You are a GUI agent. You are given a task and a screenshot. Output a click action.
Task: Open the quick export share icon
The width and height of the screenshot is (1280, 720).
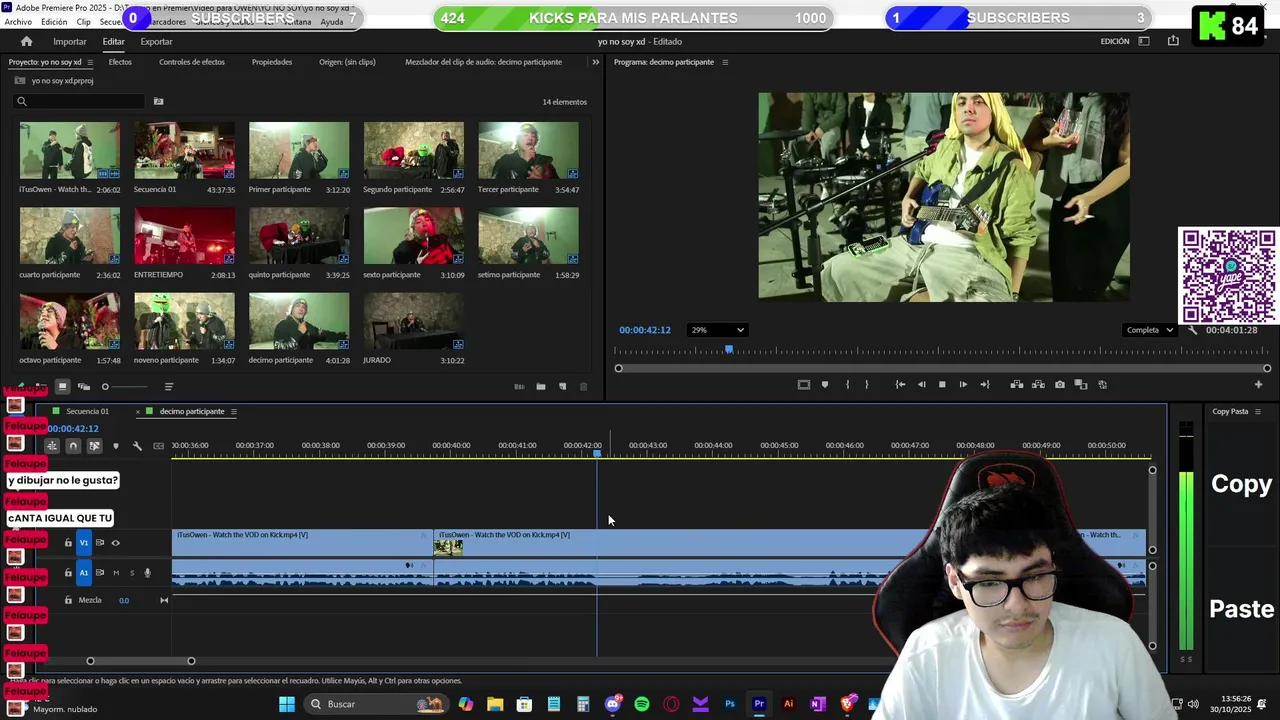click(1173, 41)
